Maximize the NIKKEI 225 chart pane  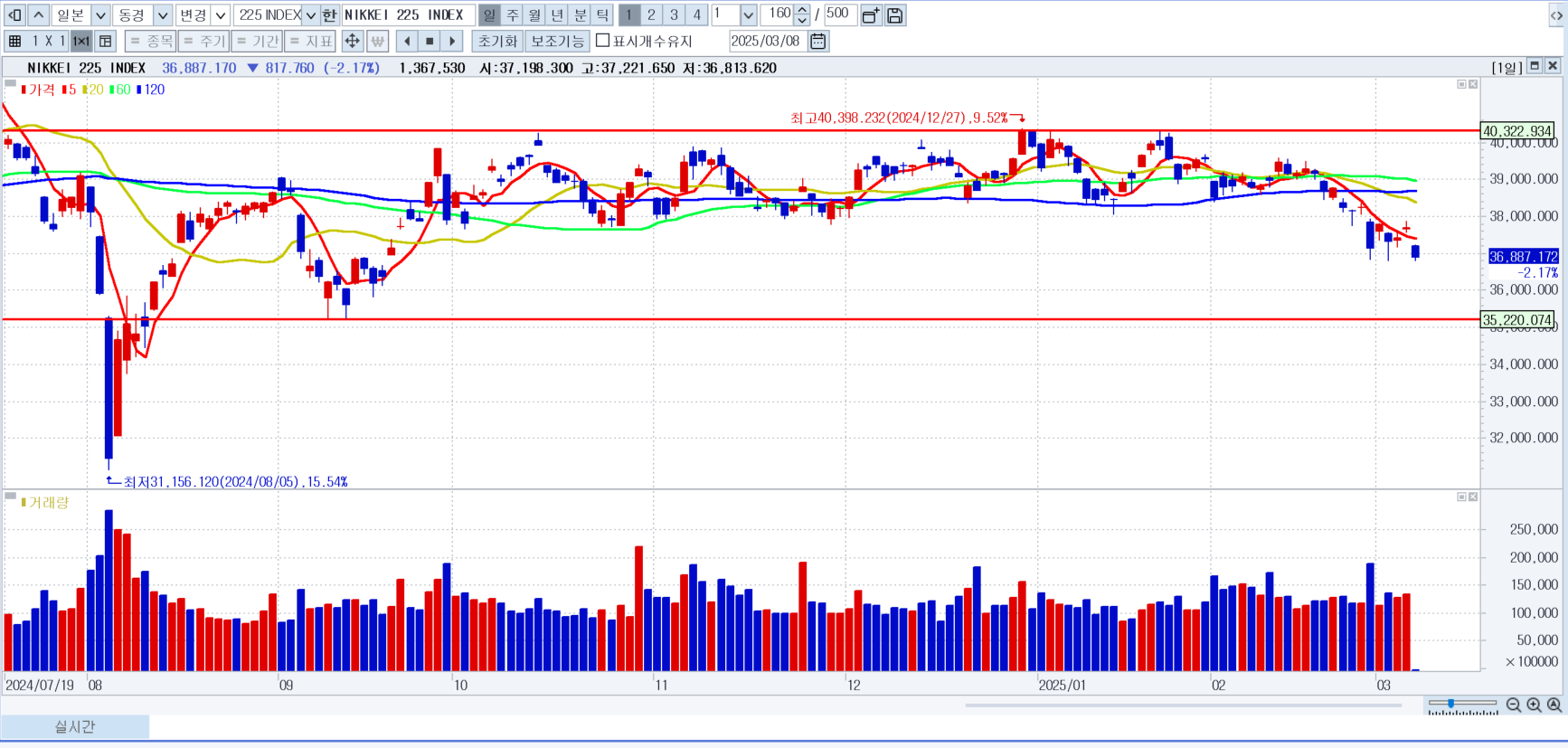[1535, 66]
